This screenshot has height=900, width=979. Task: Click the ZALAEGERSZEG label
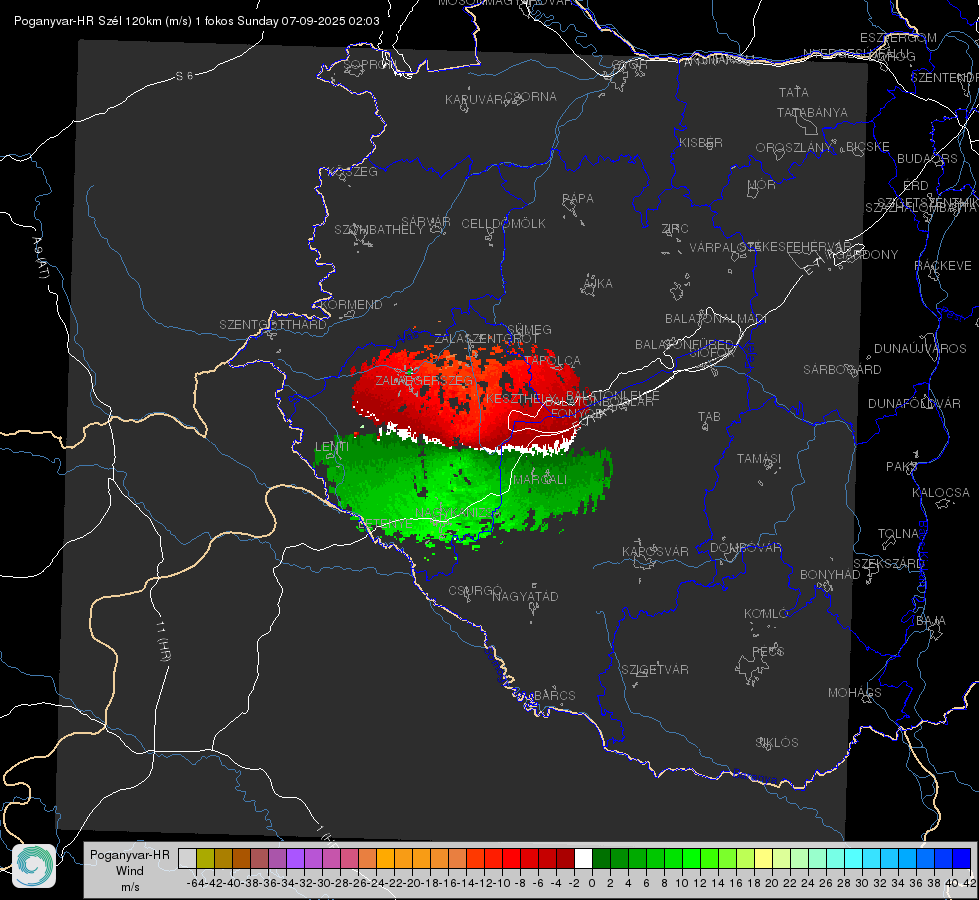[x=424, y=380]
